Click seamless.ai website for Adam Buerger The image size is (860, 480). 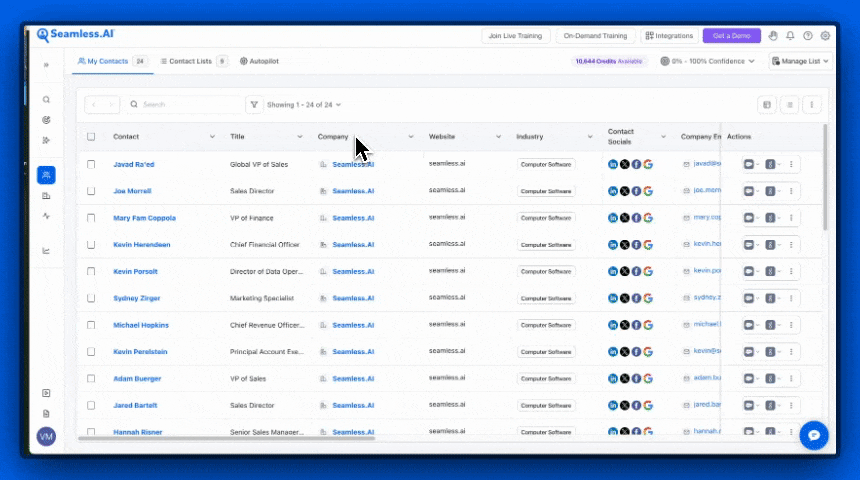(x=447, y=377)
